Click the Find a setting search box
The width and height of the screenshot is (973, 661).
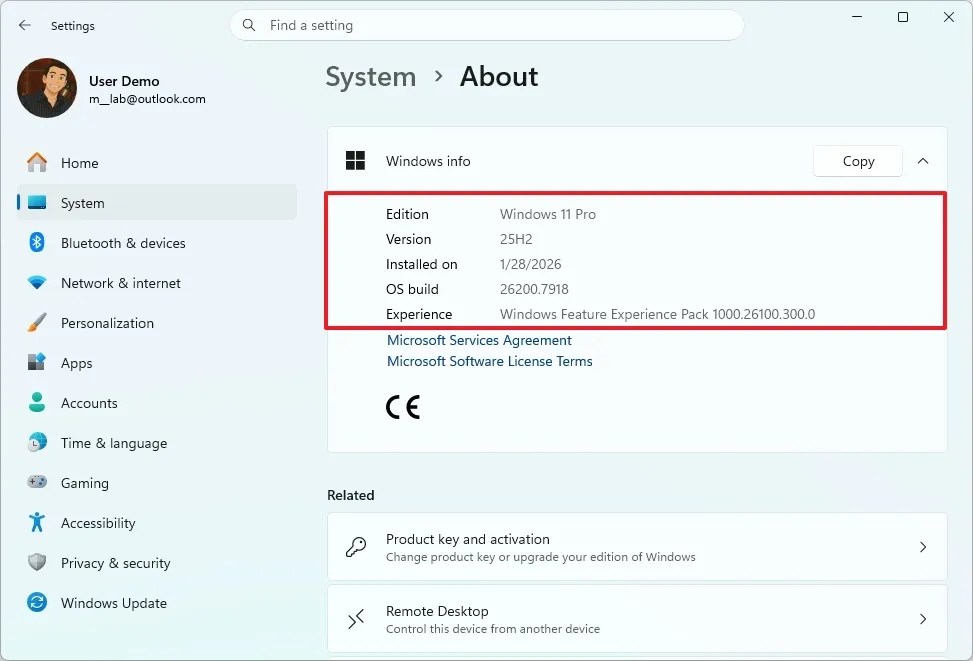click(x=487, y=25)
